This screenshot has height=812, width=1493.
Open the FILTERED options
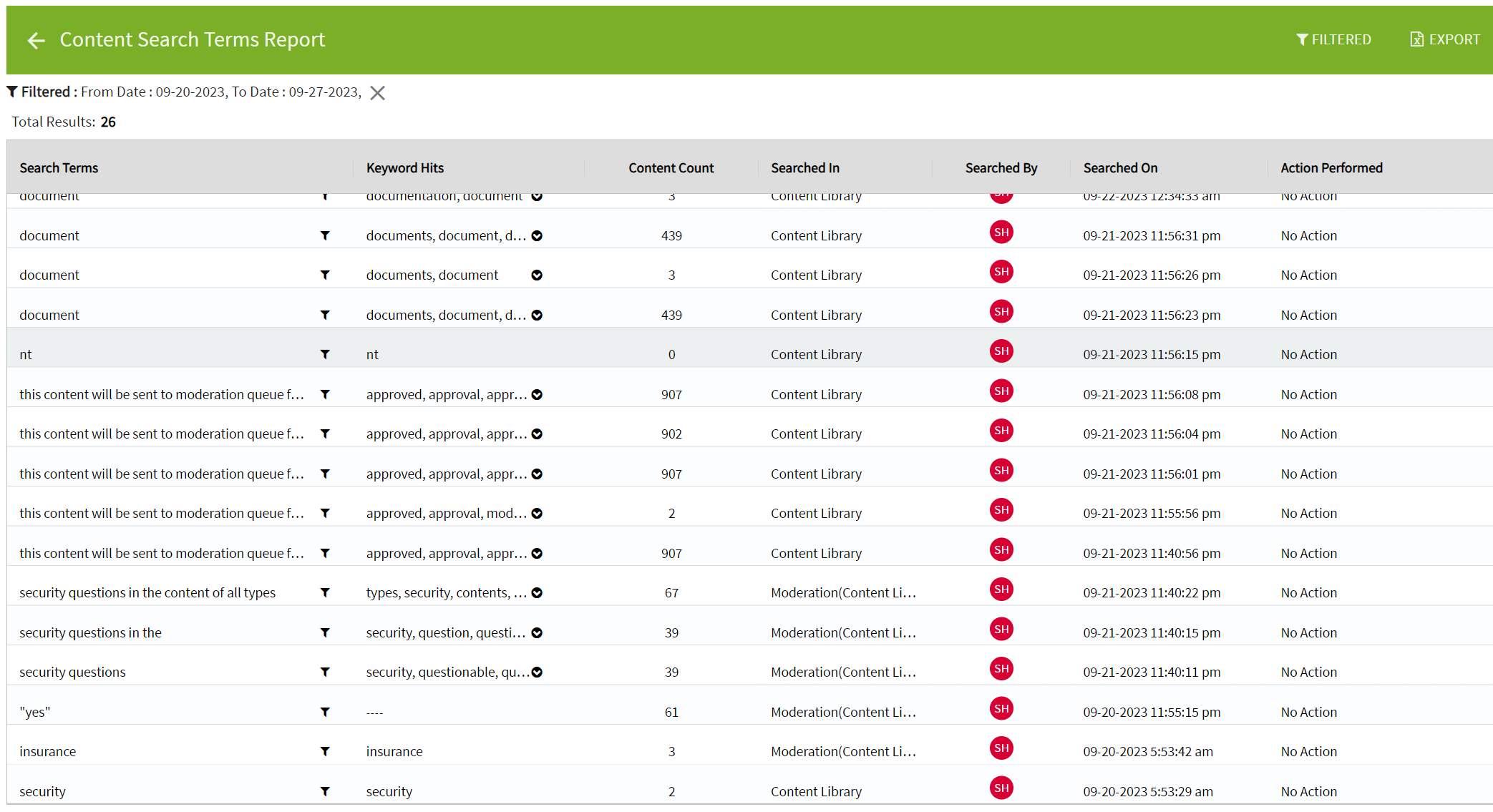click(x=1333, y=40)
